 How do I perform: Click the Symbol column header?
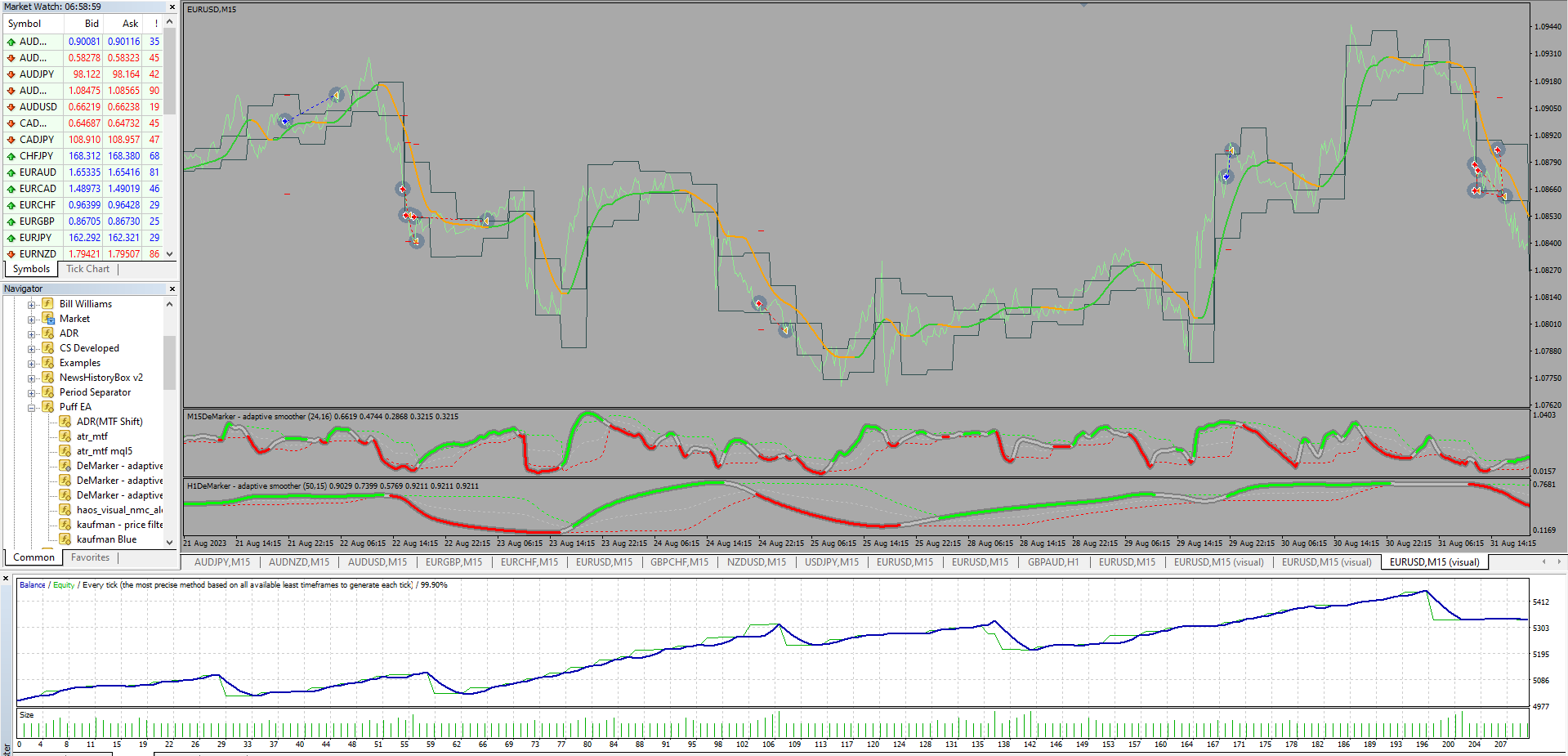coord(33,24)
